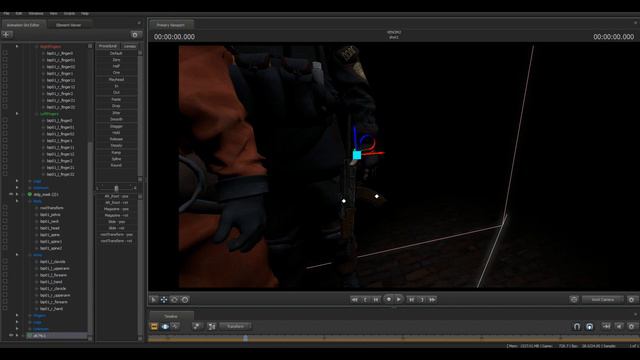Click the preset strength slider handle
The image size is (640, 360).
[116, 188]
